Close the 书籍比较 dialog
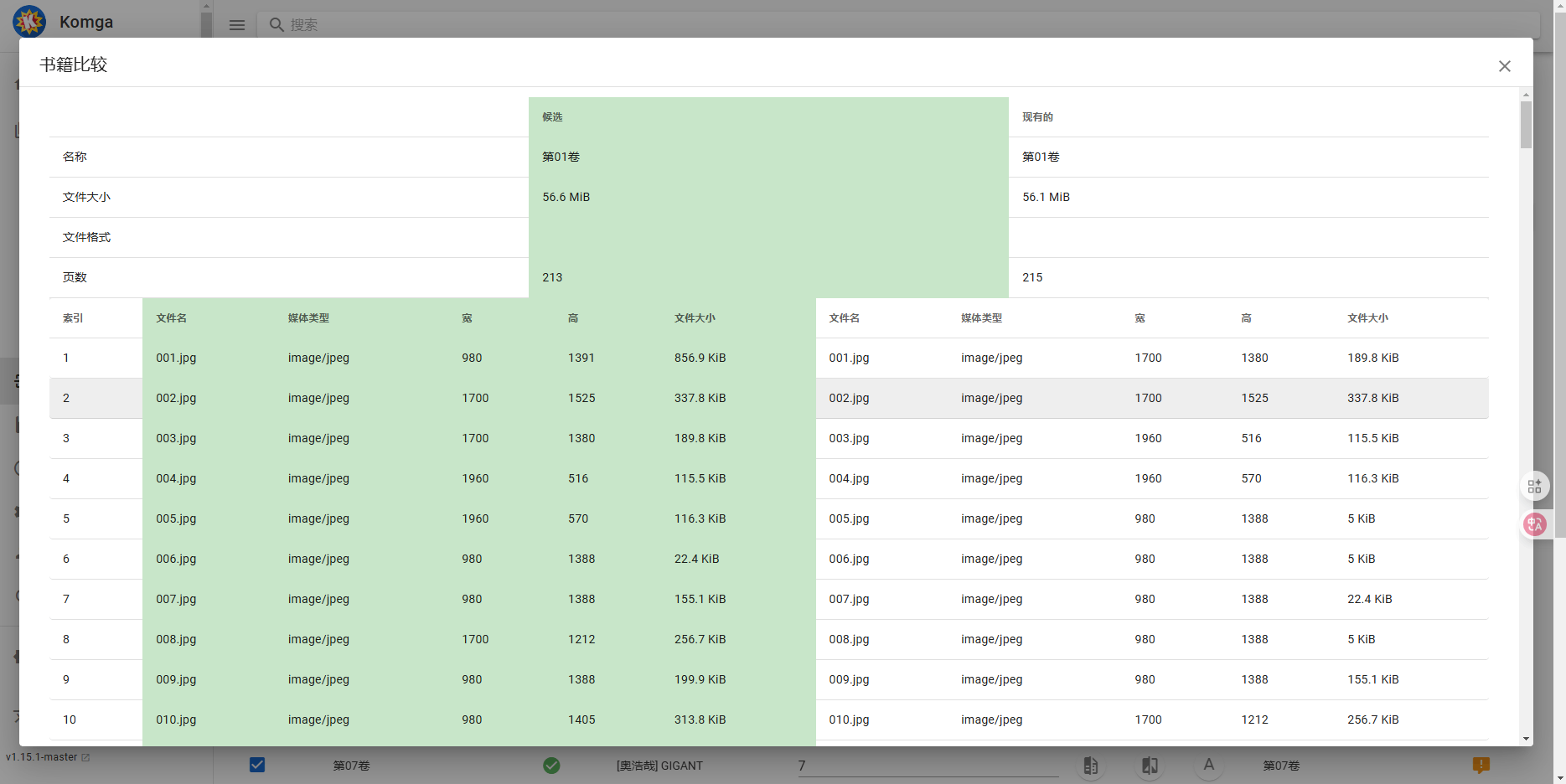Screen dimensions: 1566x784 coord(1504,66)
